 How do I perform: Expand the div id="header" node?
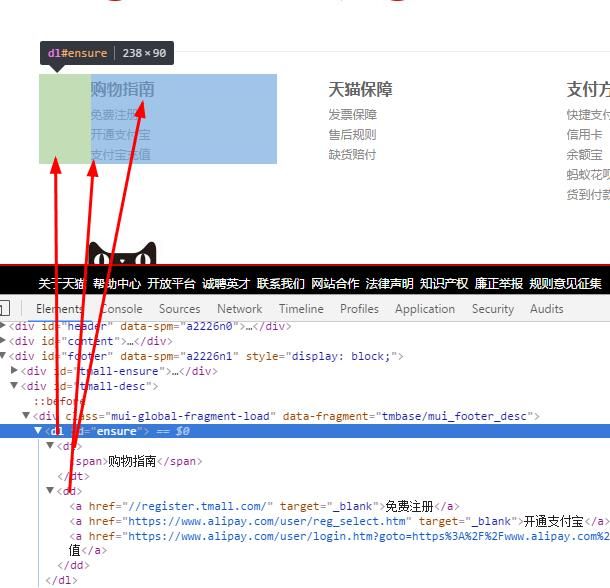tap(3, 325)
